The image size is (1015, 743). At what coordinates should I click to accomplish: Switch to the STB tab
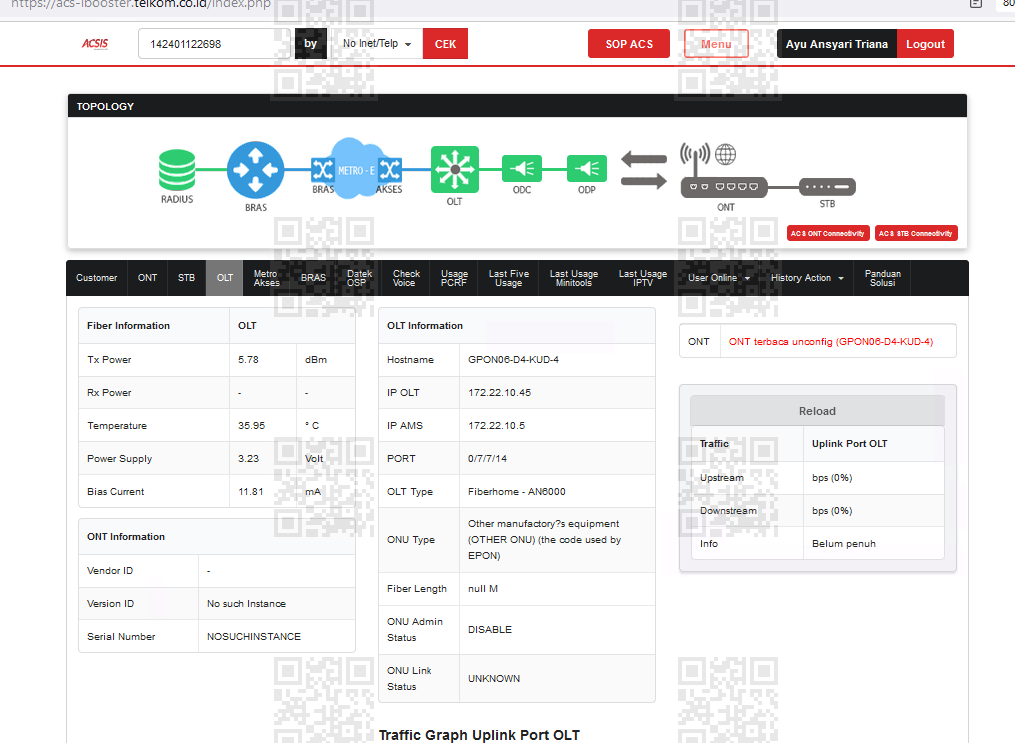coord(186,278)
